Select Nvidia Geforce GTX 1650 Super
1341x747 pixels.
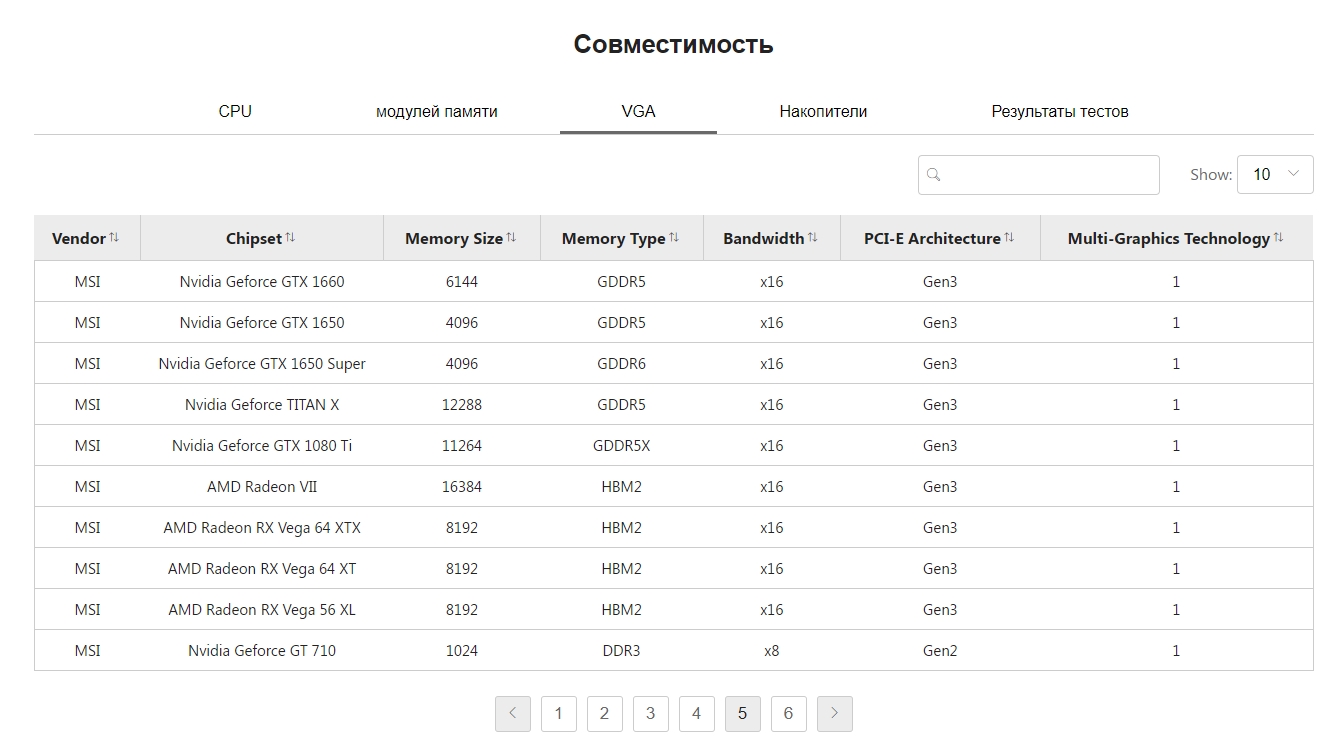tap(262, 364)
